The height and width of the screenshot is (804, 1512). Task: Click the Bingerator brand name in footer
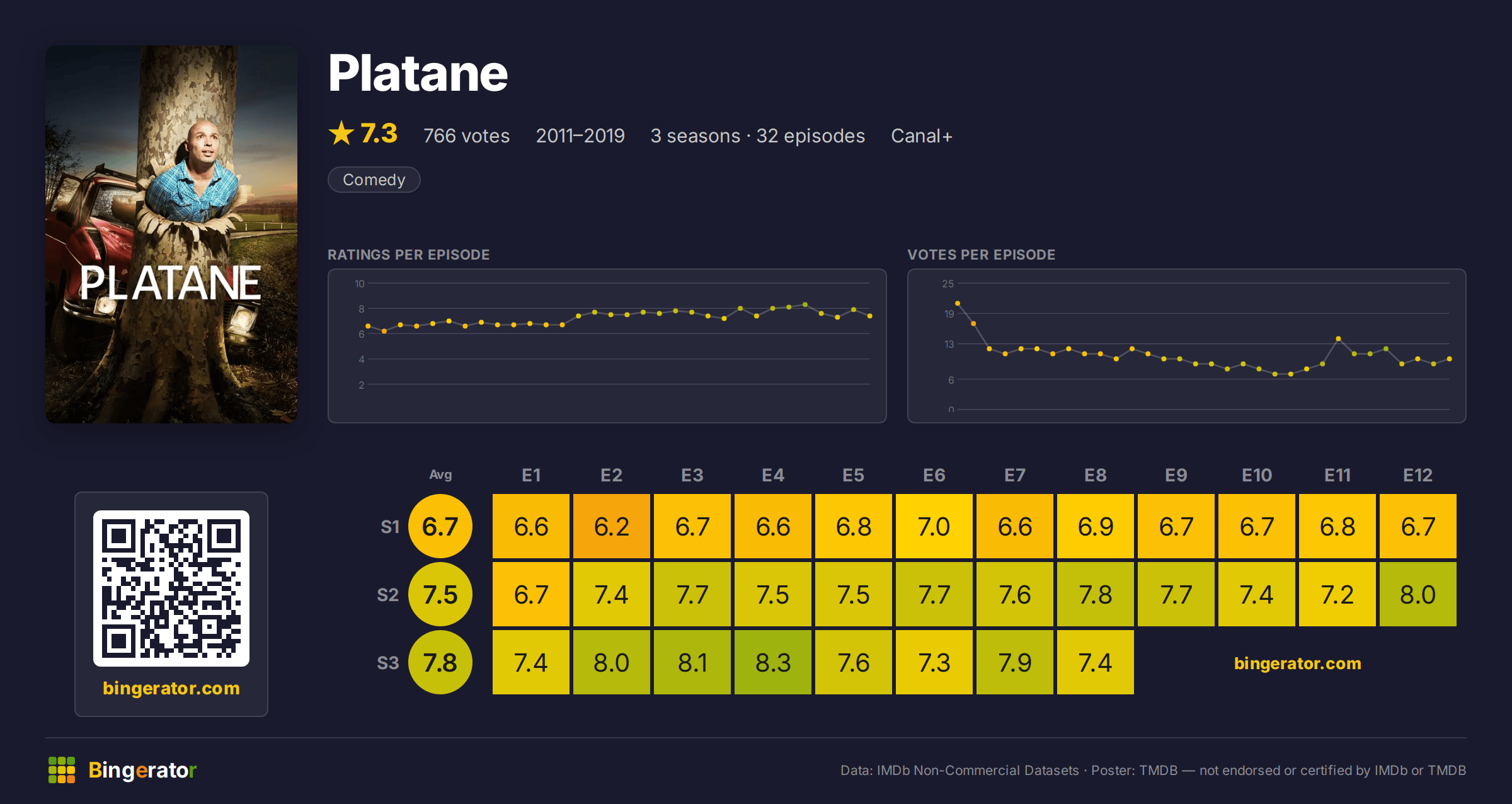point(143,770)
